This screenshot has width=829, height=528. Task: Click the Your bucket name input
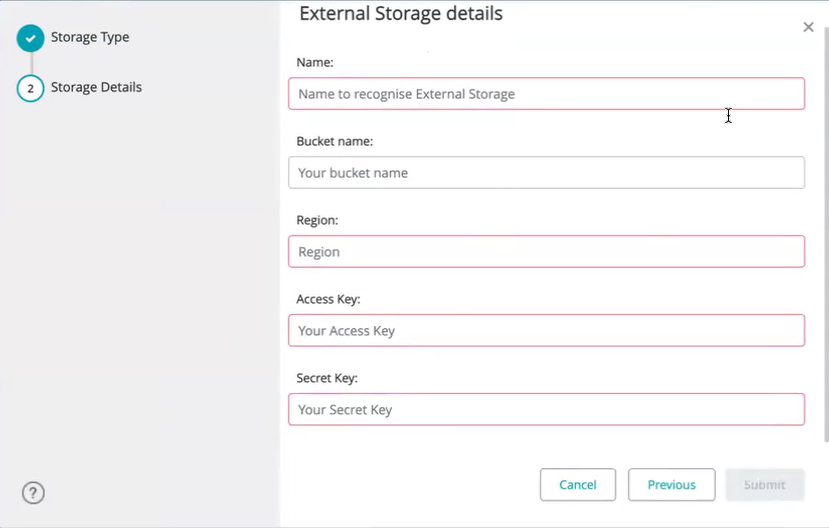[x=546, y=173]
